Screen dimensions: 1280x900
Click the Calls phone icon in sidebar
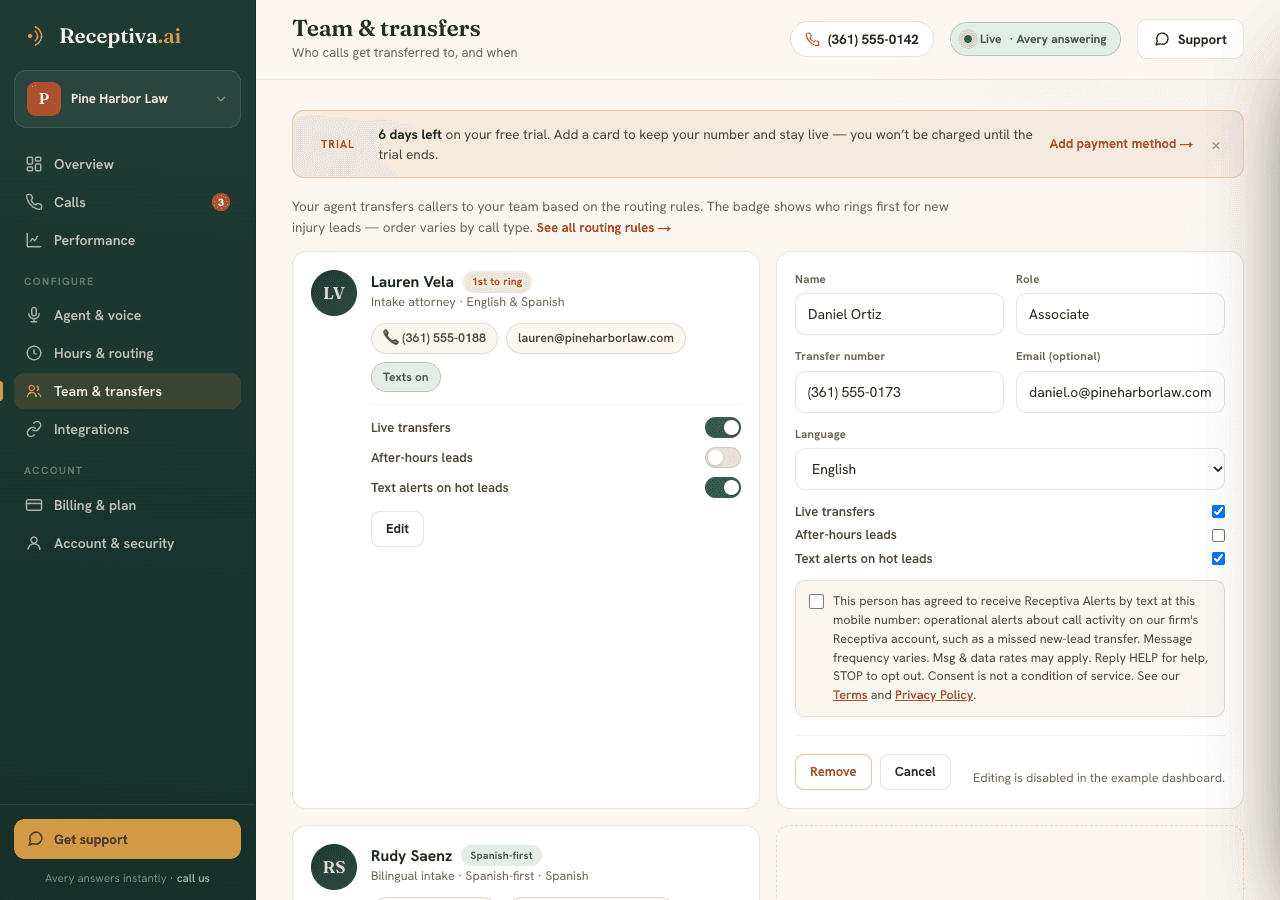(x=34, y=202)
